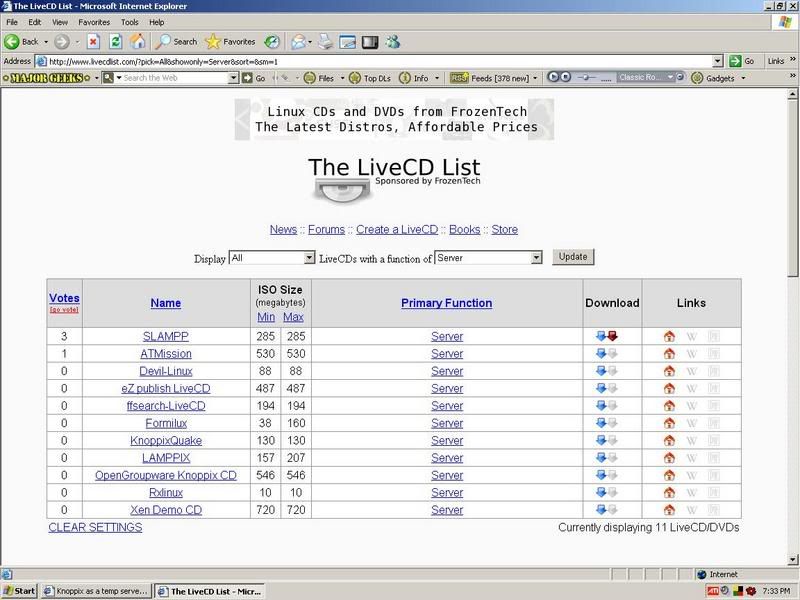Open the Info toolbar button
This screenshot has height=600, width=800.
(x=414, y=78)
